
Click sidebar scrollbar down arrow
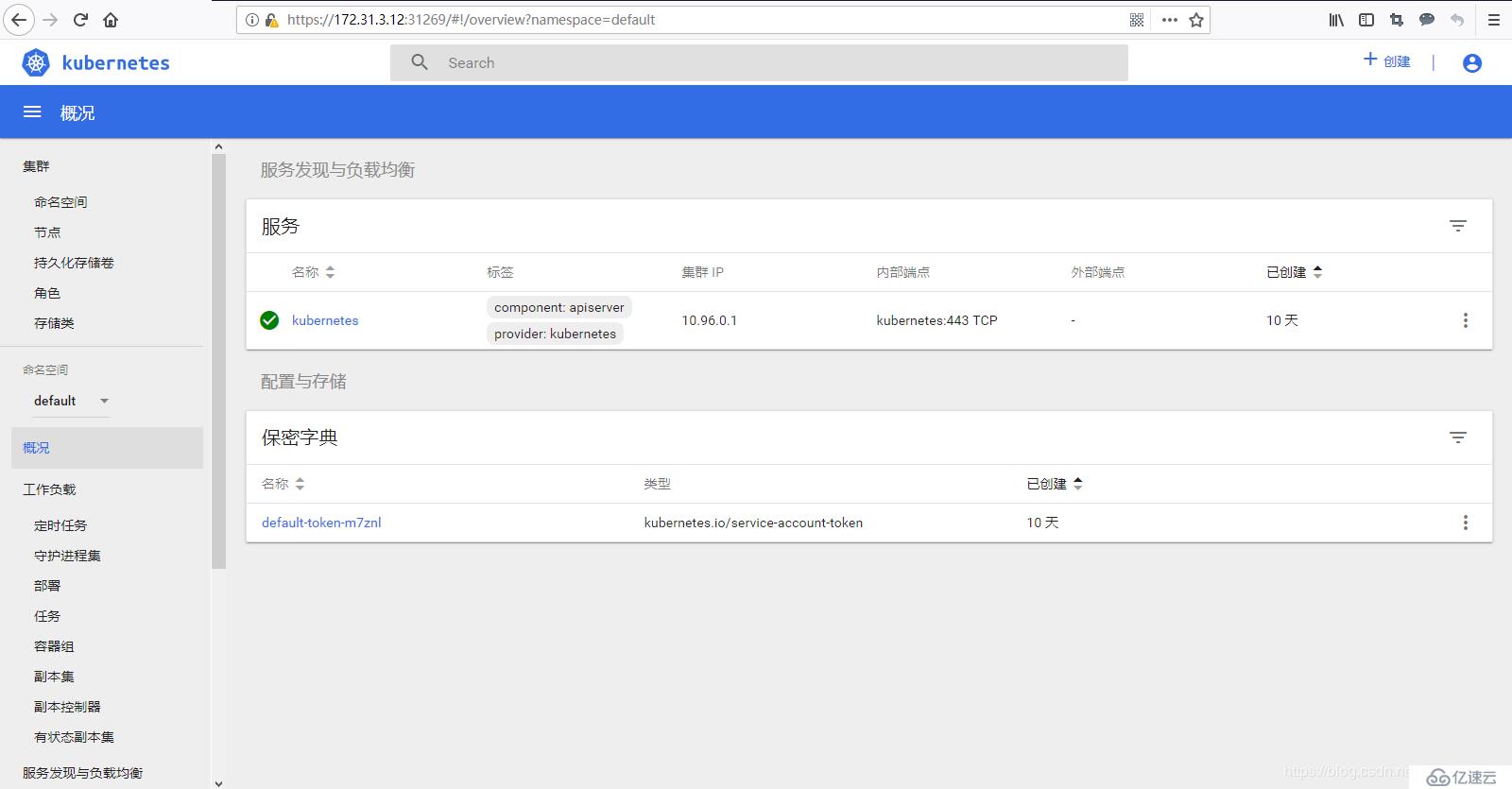(x=219, y=782)
